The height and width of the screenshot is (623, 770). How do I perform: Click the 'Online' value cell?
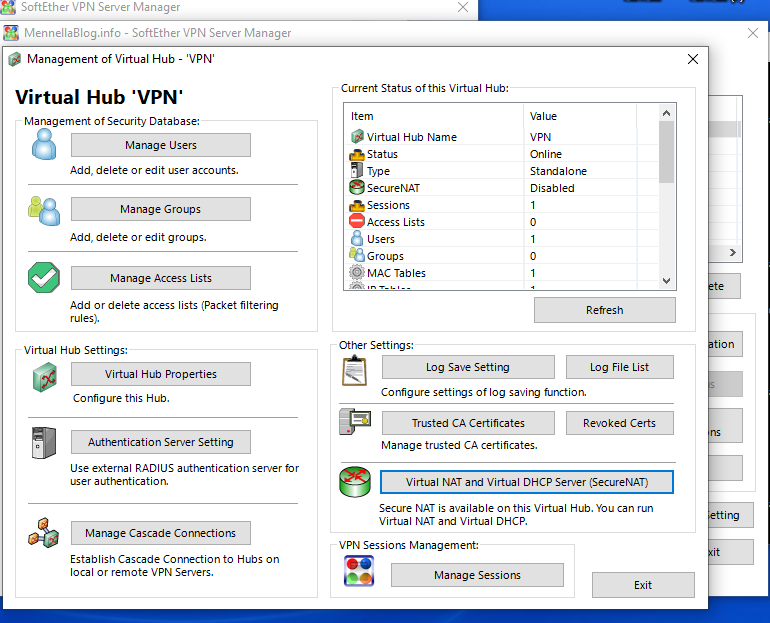click(546, 154)
